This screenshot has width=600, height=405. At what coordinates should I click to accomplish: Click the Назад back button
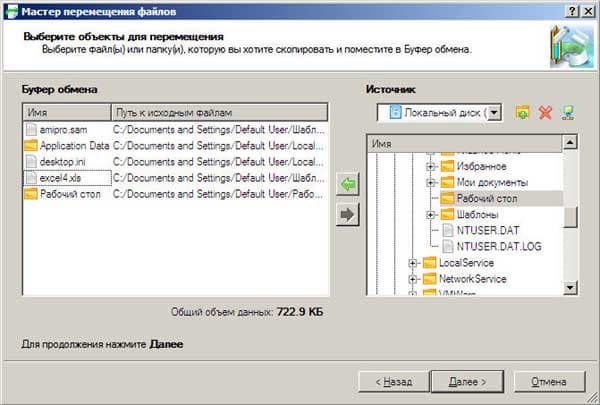coord(393,382)
